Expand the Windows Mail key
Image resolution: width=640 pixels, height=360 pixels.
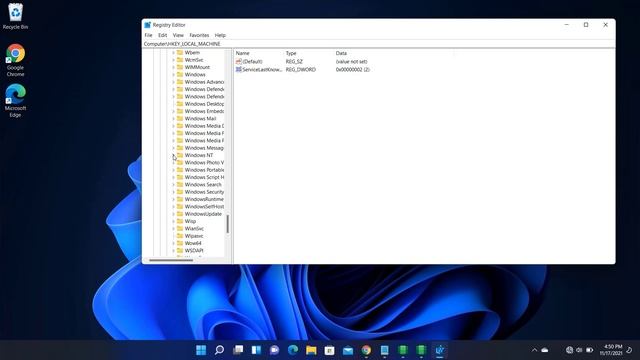coord(173,119)
